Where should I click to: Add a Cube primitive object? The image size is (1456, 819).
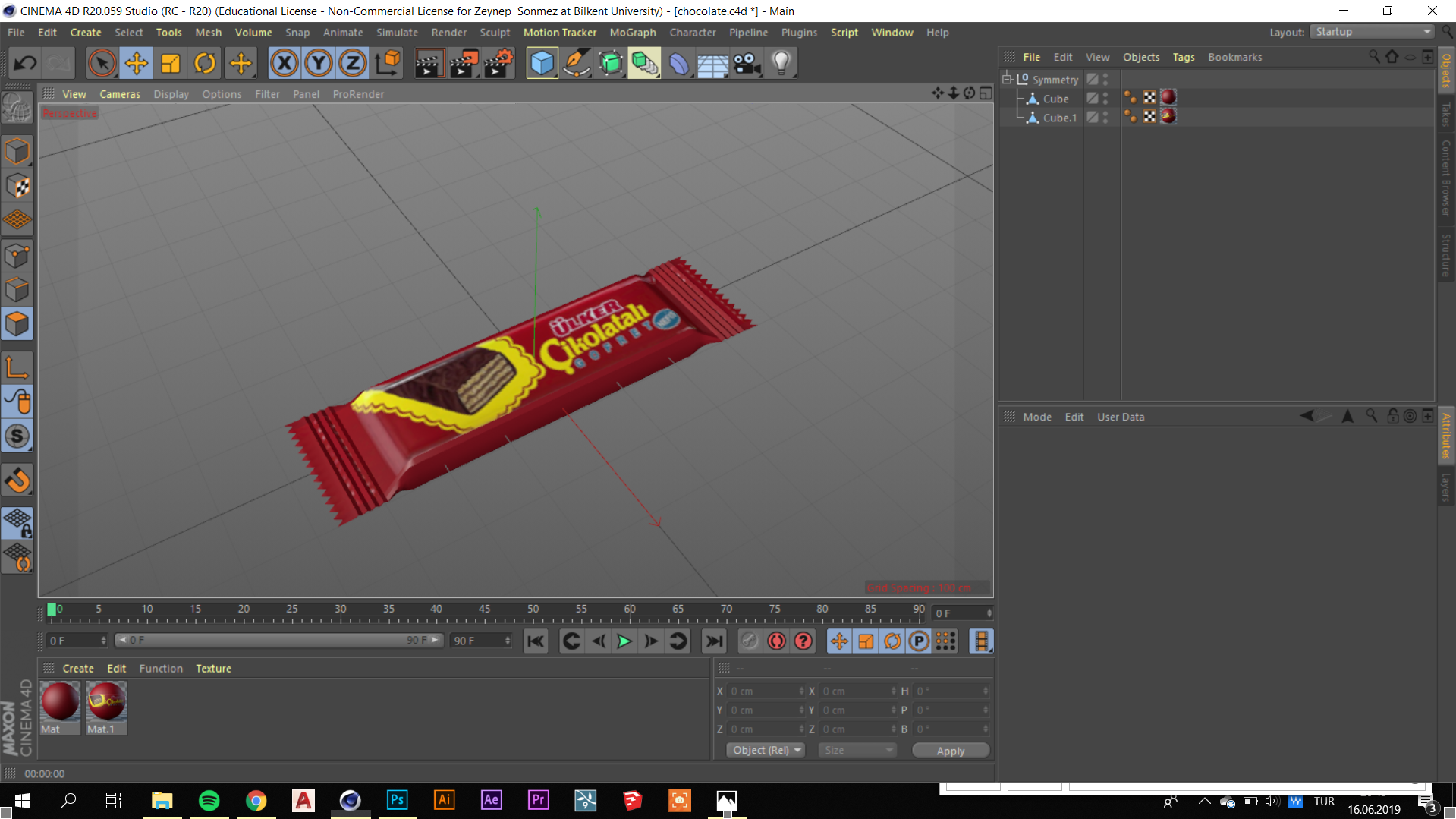pyautogui.click(x=542, y=64)
